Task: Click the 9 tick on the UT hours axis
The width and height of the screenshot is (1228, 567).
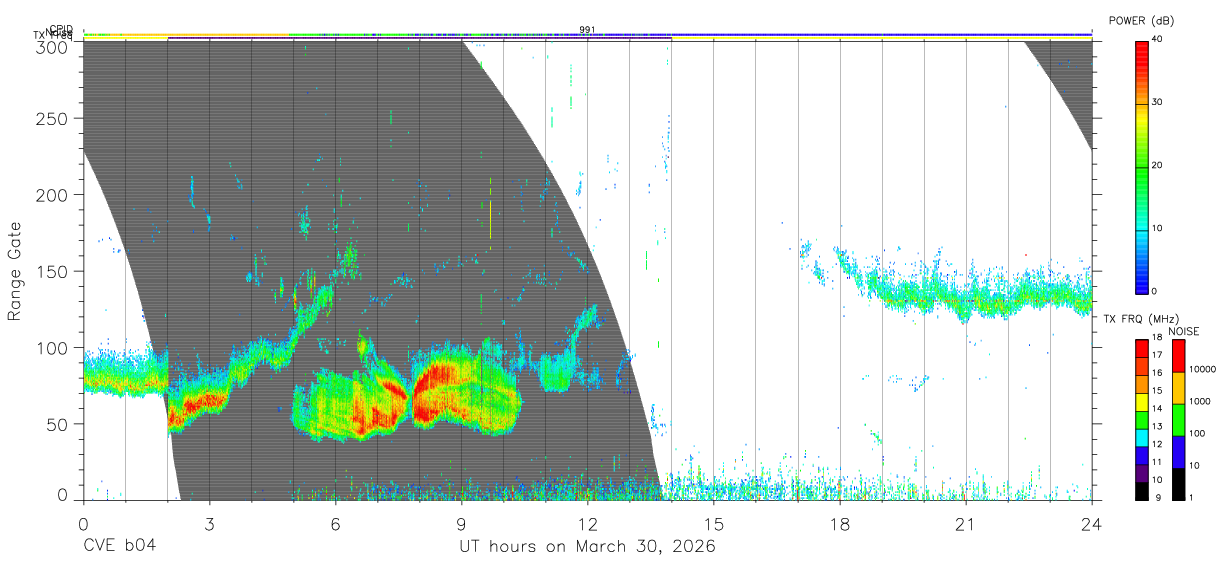Action: click(461, 524)
